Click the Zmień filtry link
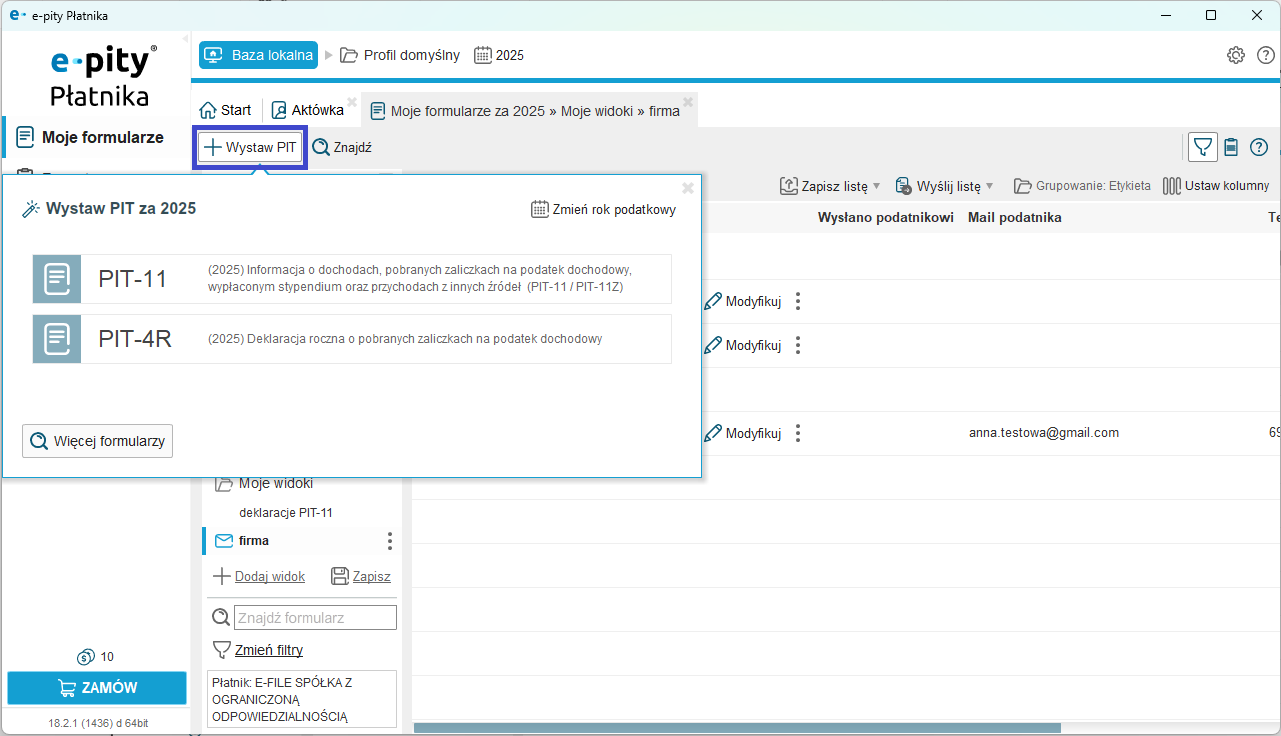The height and width of the screenshot is (736, 1281). coord(268,650)
